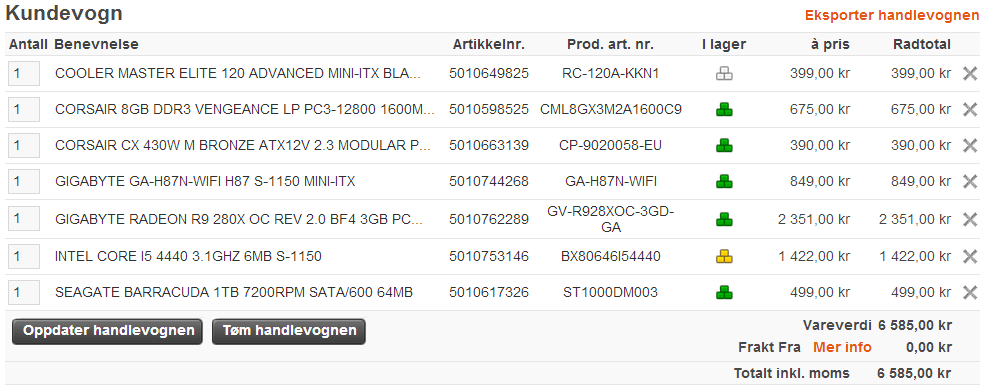Click green stock icon for Seagate Barracuda
The width and height of the screenshot is (984, 392).
(724, 292)
